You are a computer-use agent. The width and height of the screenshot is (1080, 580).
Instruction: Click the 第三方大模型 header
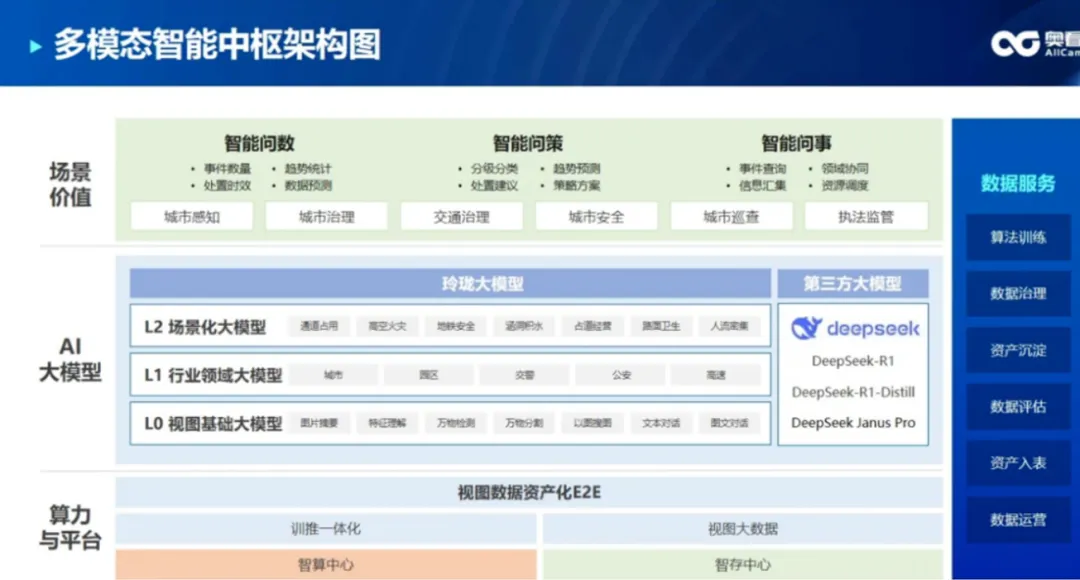pyautogui.click(x=852, y=284)
